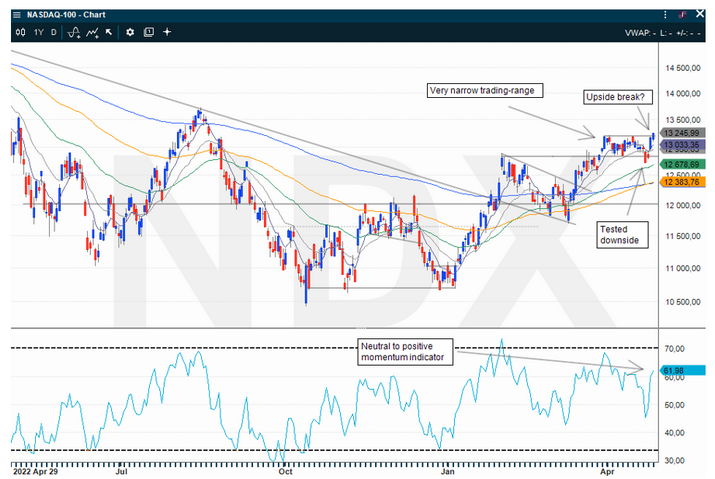
Task: Close the NASDAQ-100 chart panel
Action: click(x=700, y=14)
